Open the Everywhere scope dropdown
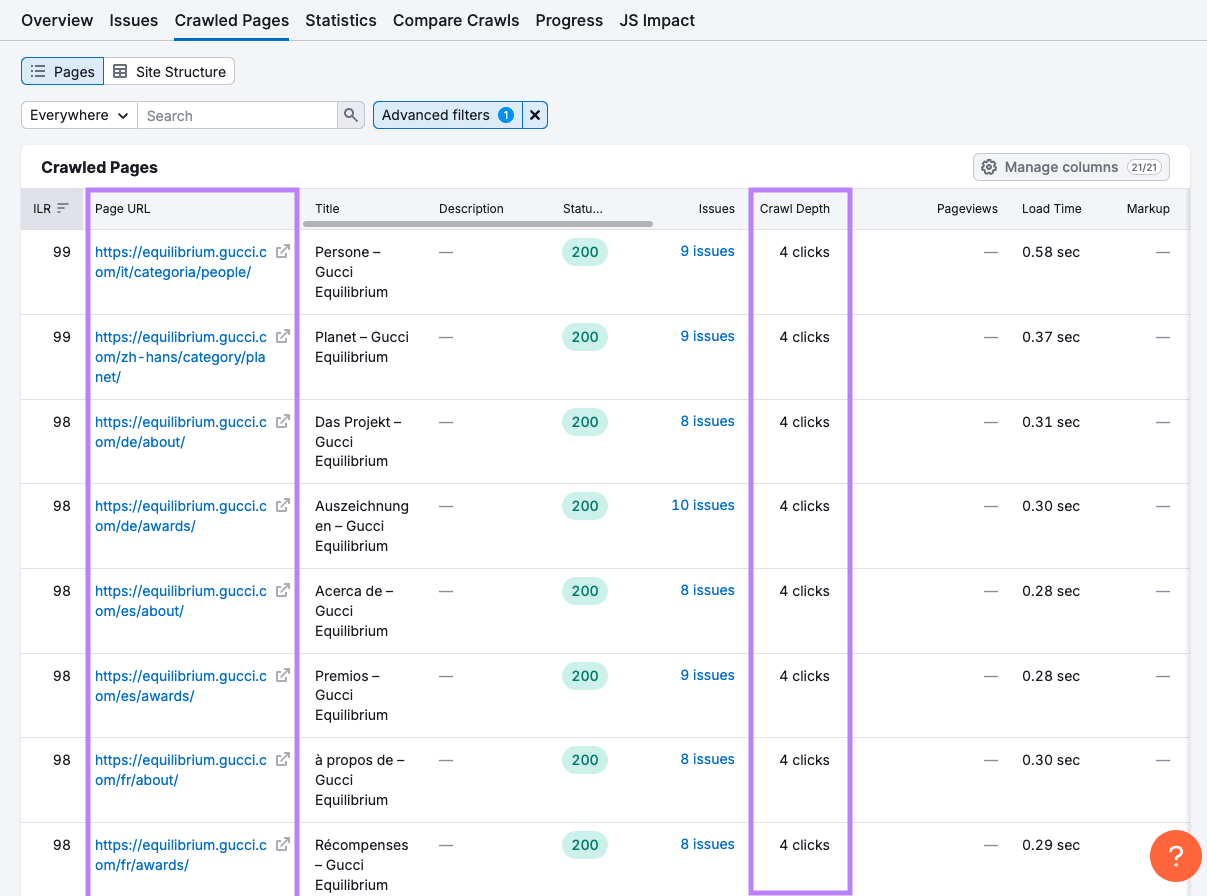Screen dimensions: 1207x896 tap(78, 115)
